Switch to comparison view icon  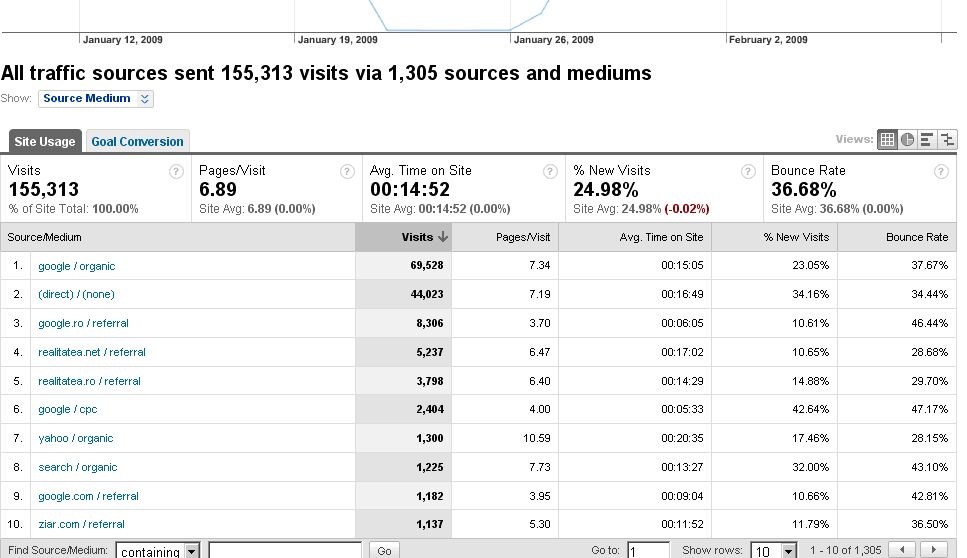pyautogui.click(x=946, y=140)
